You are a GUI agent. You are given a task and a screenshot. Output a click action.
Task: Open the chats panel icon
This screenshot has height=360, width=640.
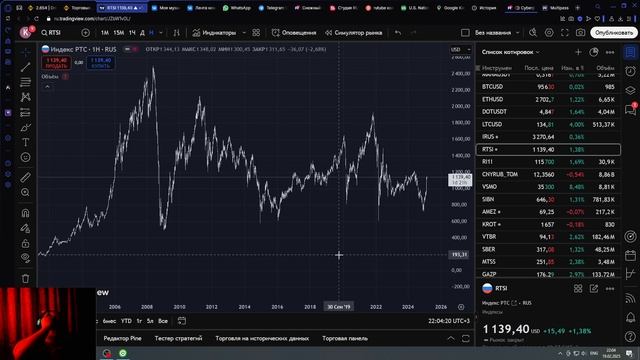tap(630, 109)
